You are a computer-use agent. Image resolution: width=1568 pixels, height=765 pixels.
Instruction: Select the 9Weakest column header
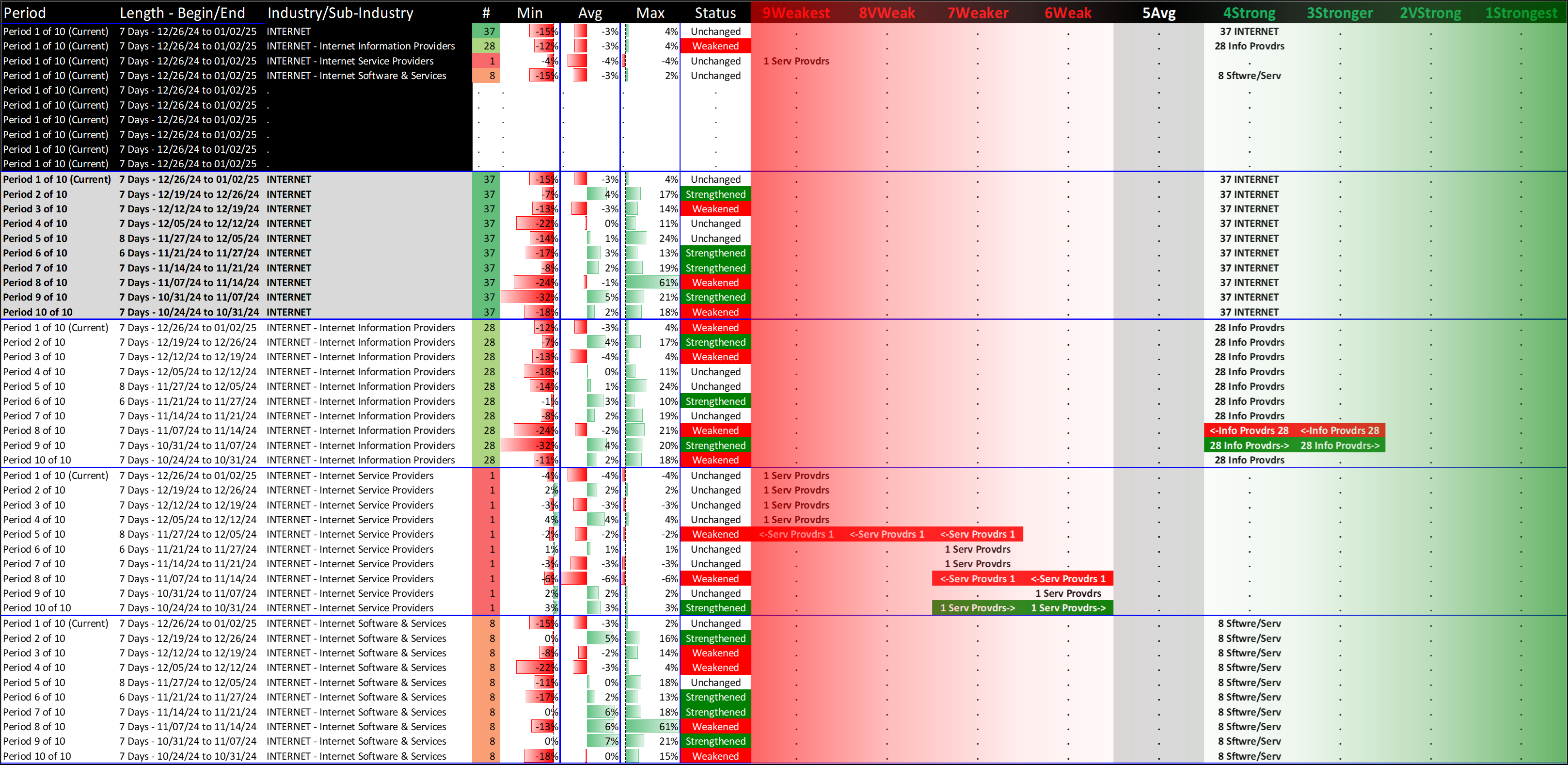pyautogui.click(x=795, y=13)
